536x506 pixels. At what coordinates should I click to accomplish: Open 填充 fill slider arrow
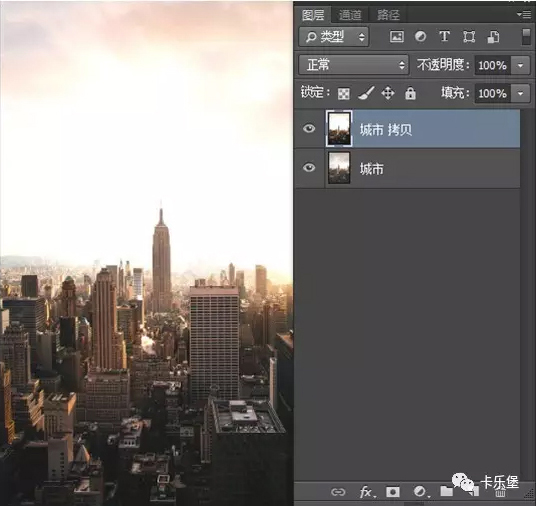520,93
